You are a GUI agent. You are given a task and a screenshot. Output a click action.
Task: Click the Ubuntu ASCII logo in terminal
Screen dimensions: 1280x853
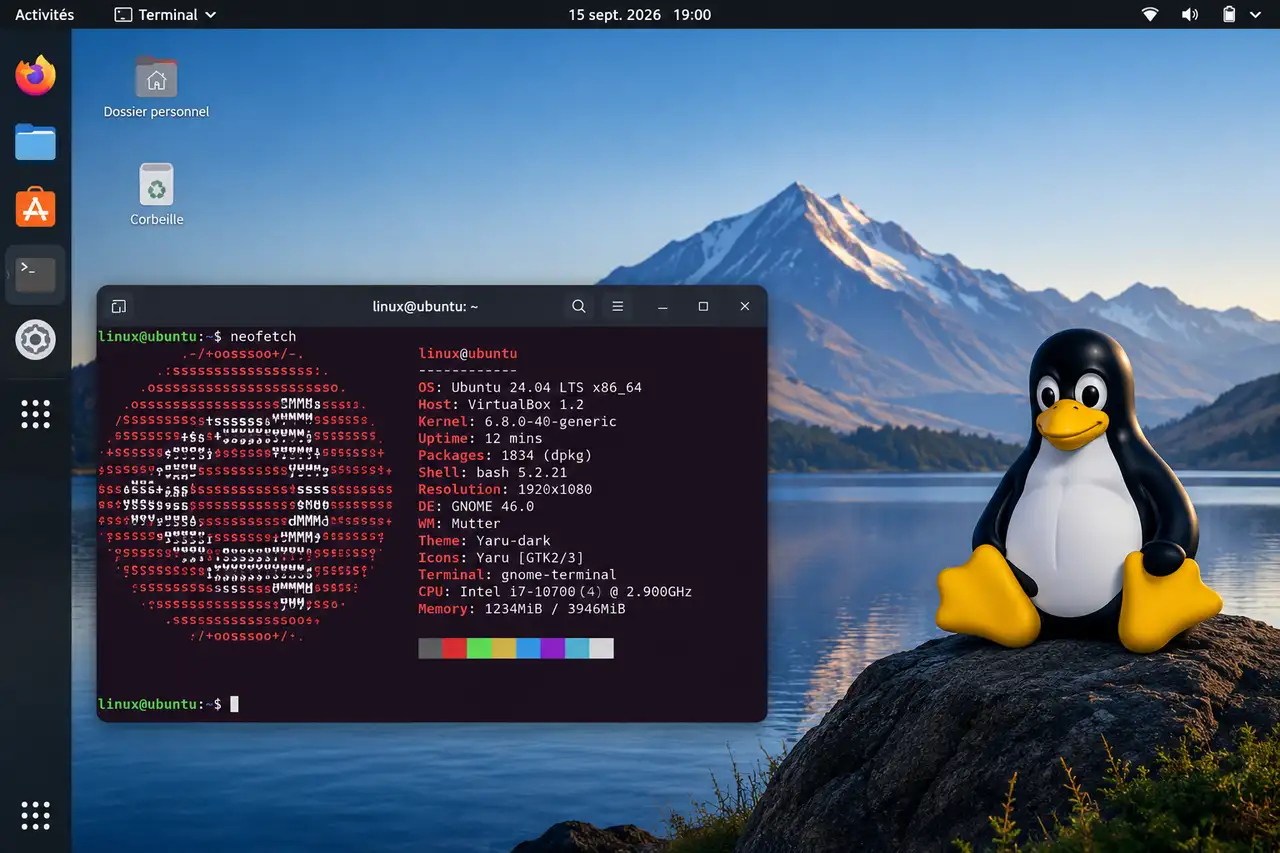point(245,495)
